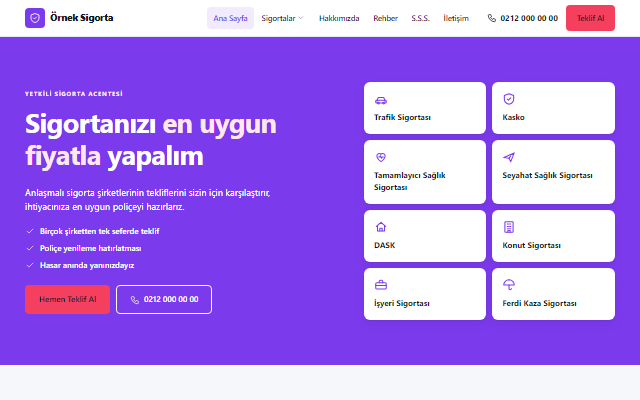Click the outlined 0212 000 00 00 hero button

click(x=164, y=299)
